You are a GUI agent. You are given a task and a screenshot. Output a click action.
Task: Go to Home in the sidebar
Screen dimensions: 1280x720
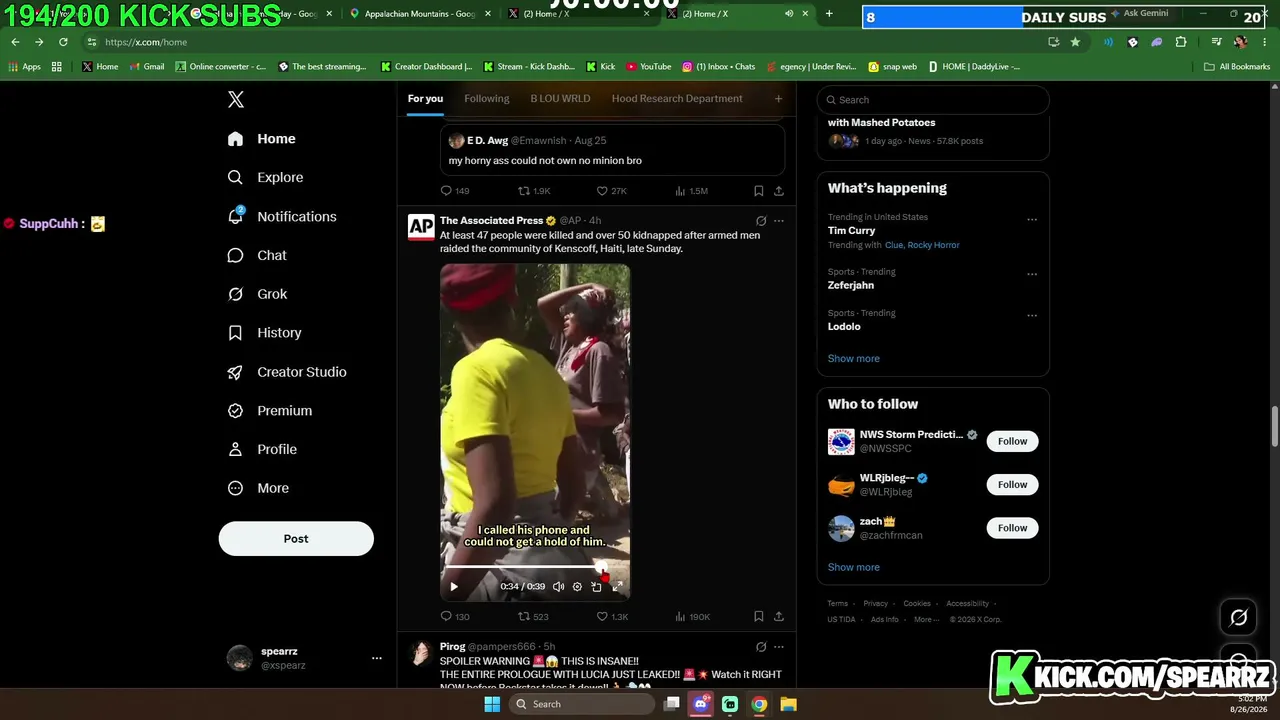[261, 139]
